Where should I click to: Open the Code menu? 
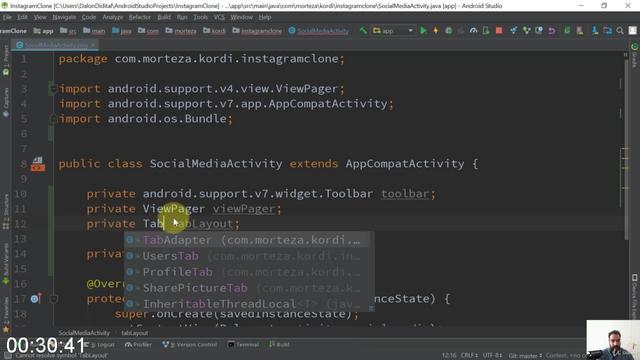point(89,17)
